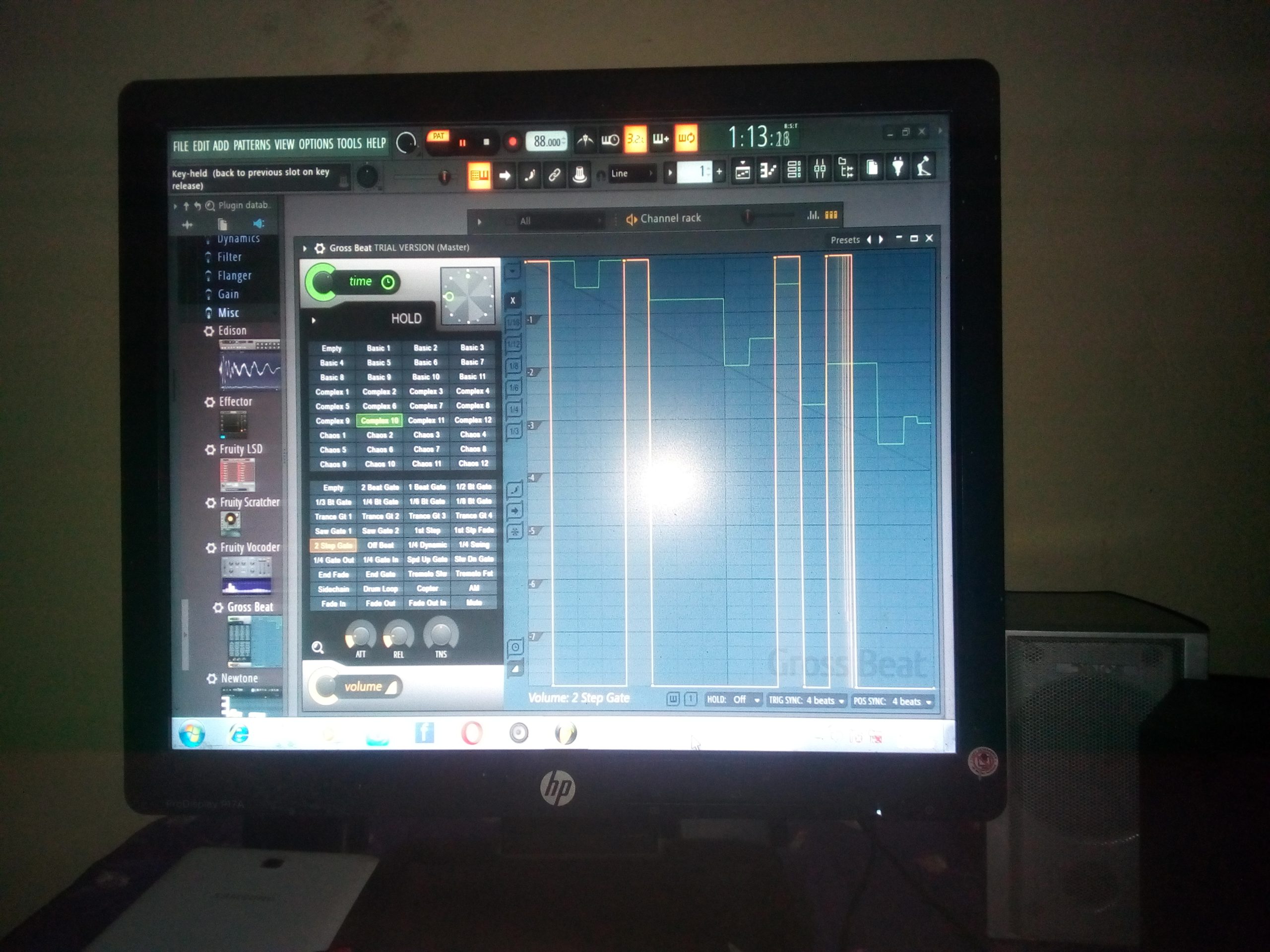Toggle auto scrolling arrow

coord(505,175)
